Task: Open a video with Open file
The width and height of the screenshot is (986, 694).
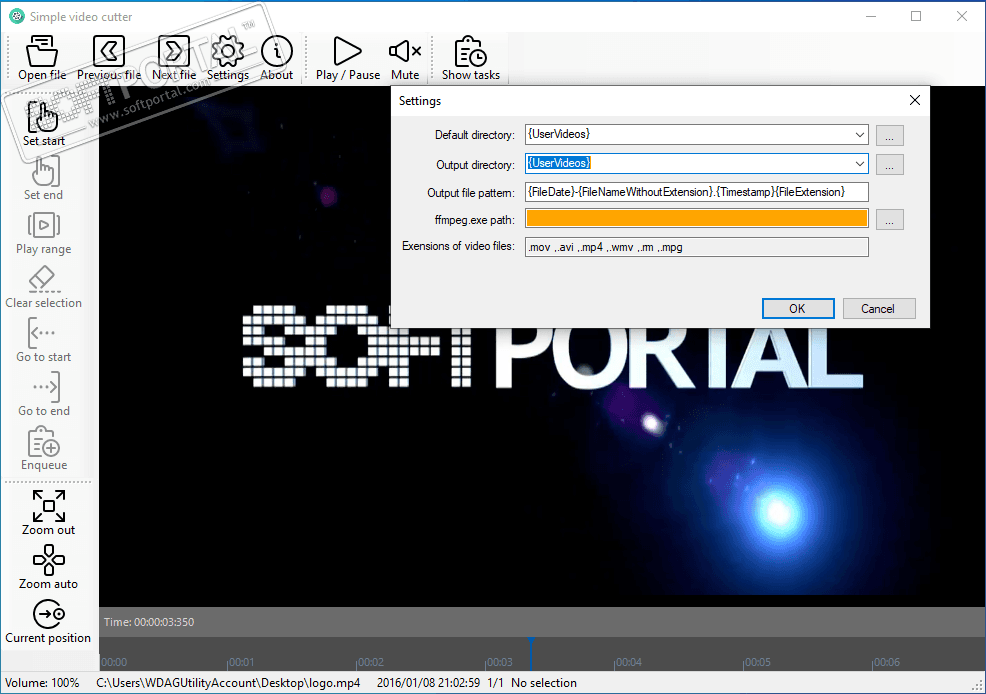Action: [42, 58]
